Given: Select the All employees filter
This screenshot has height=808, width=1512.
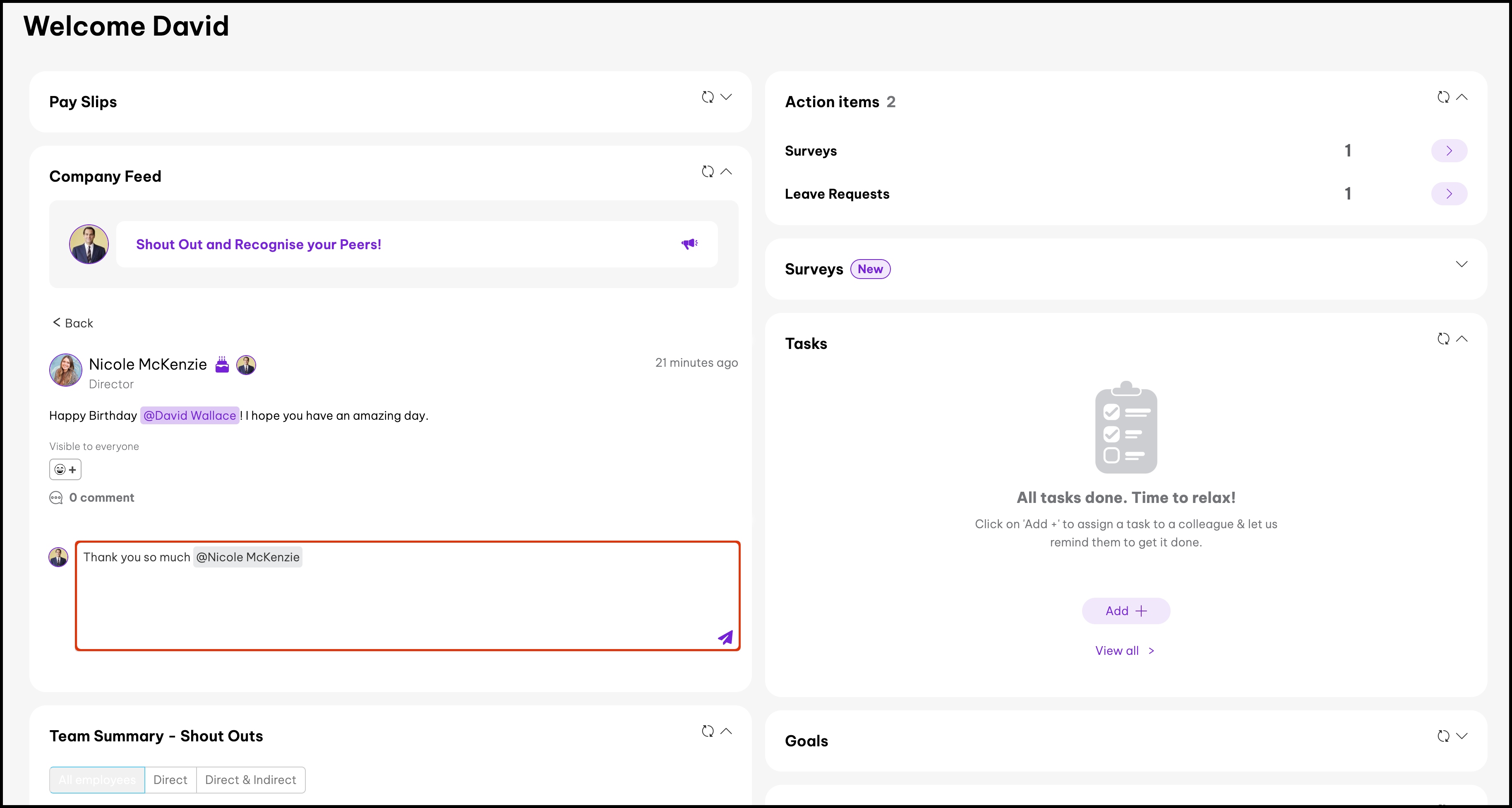Looking at the screenshot, I should pos(97,780).
